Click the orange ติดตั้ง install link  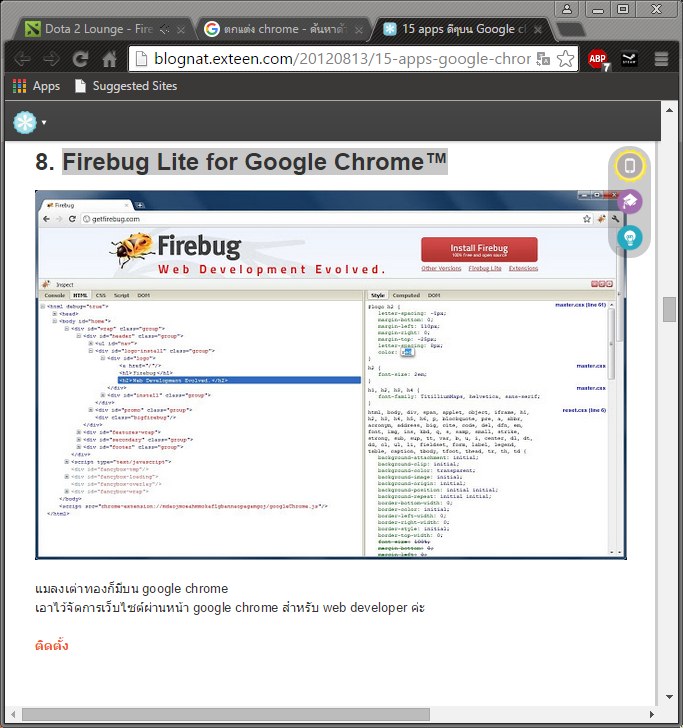(x=52, y=645)
